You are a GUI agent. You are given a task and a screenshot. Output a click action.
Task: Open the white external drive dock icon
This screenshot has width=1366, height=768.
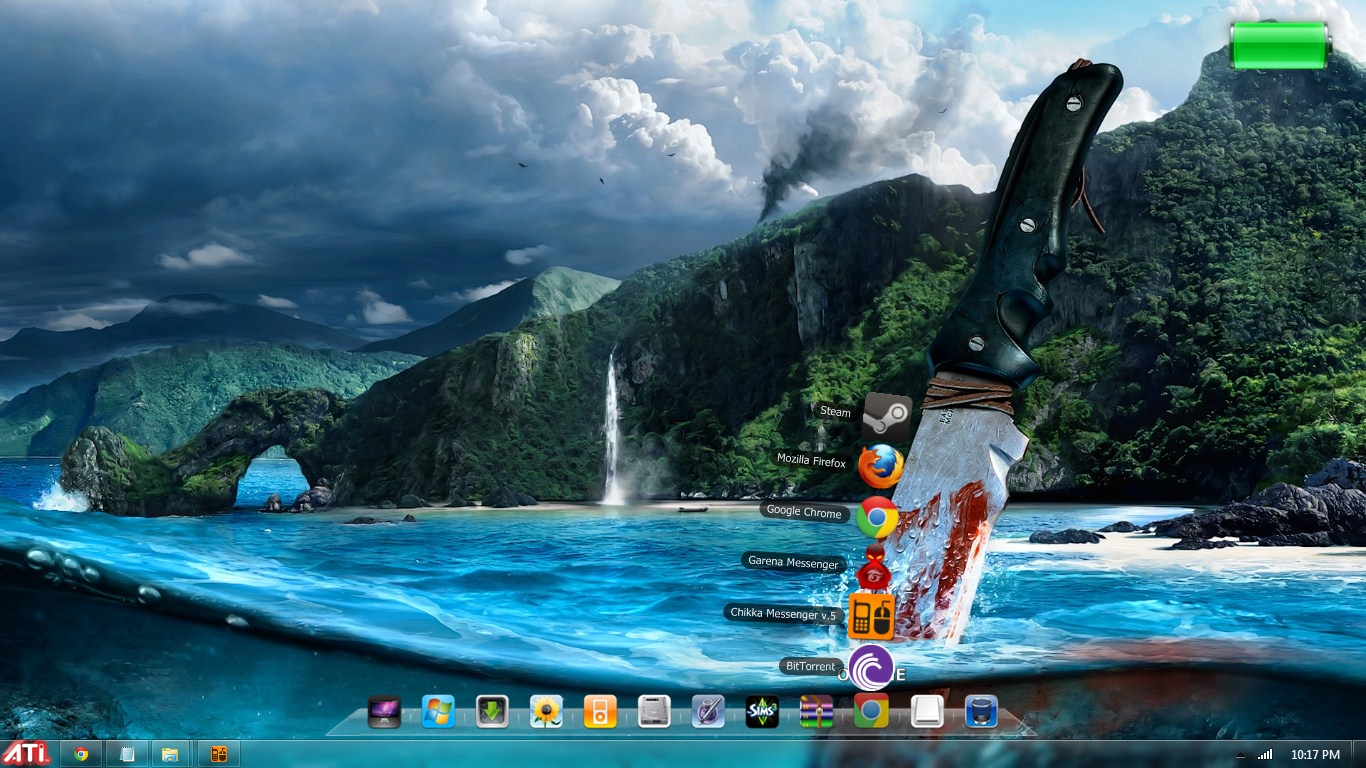[x=927, y=711]
